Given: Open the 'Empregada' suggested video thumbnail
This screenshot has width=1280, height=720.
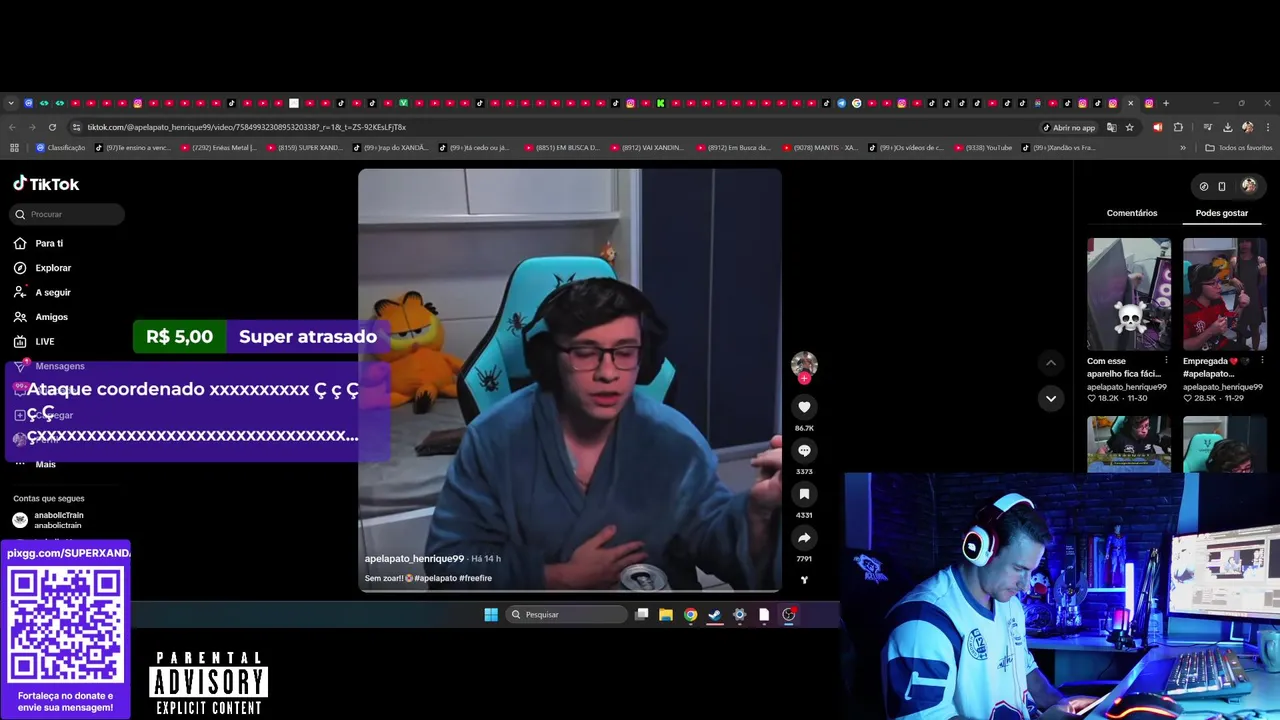Looking at the screenshot, I should [1225, 294].
